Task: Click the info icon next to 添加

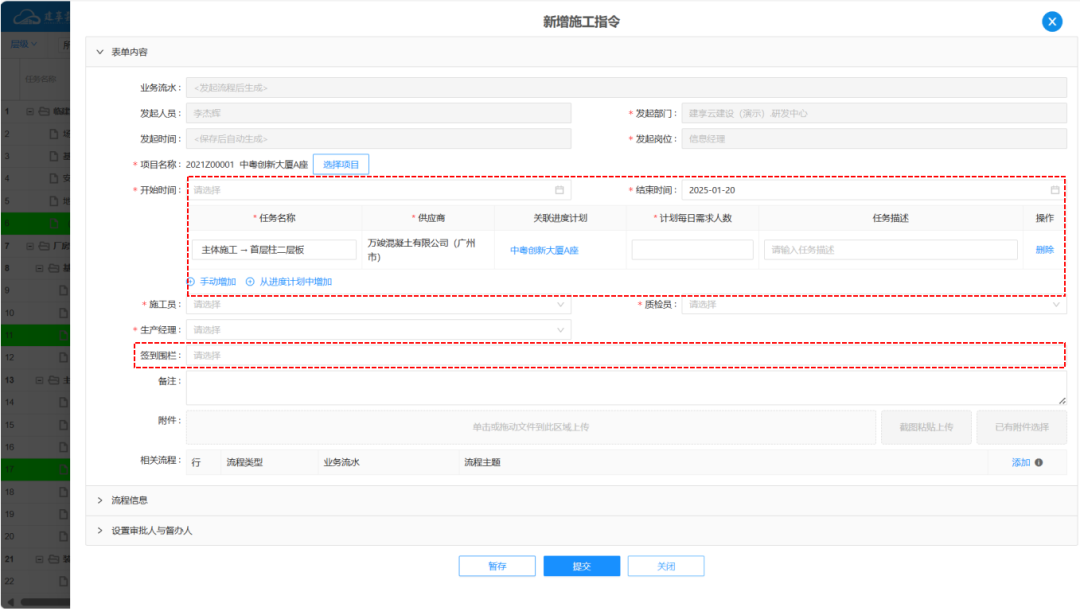Action: click(1039, 463)
